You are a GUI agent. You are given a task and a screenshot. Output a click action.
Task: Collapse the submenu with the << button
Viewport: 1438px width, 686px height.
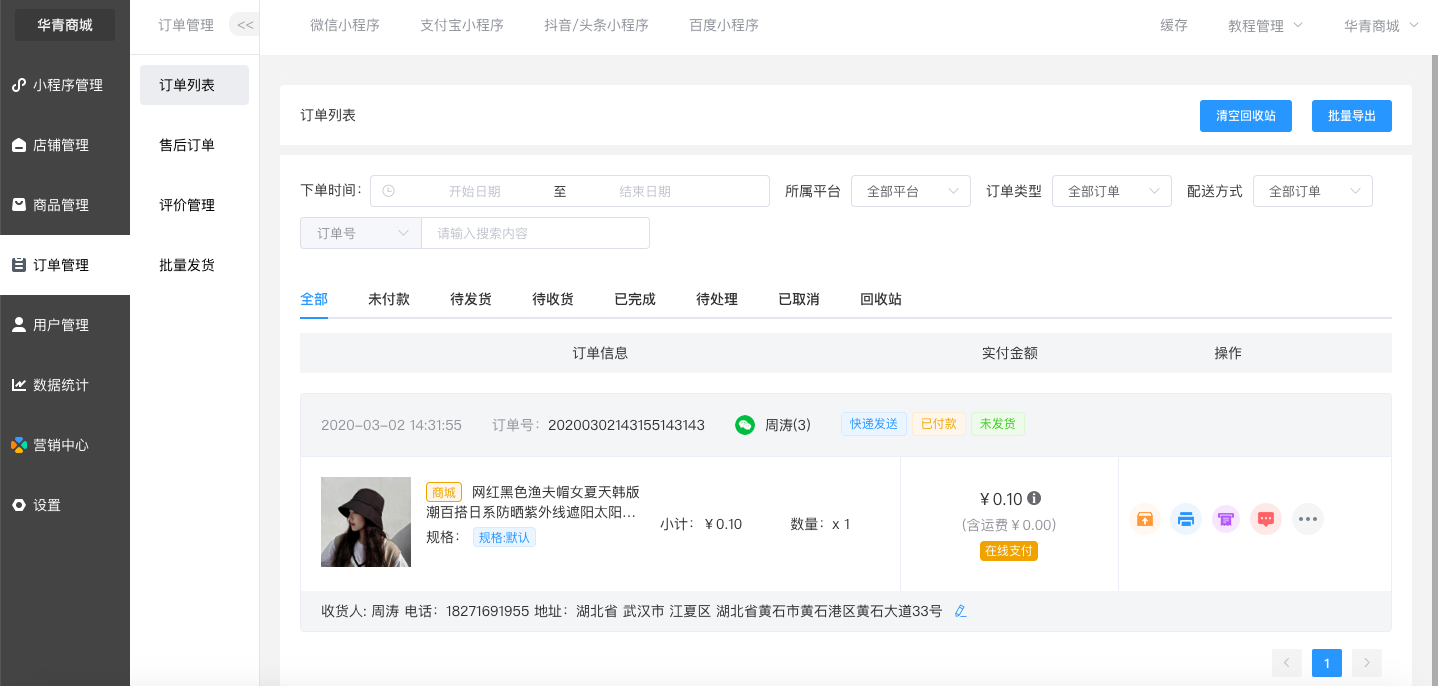(244, 25)
